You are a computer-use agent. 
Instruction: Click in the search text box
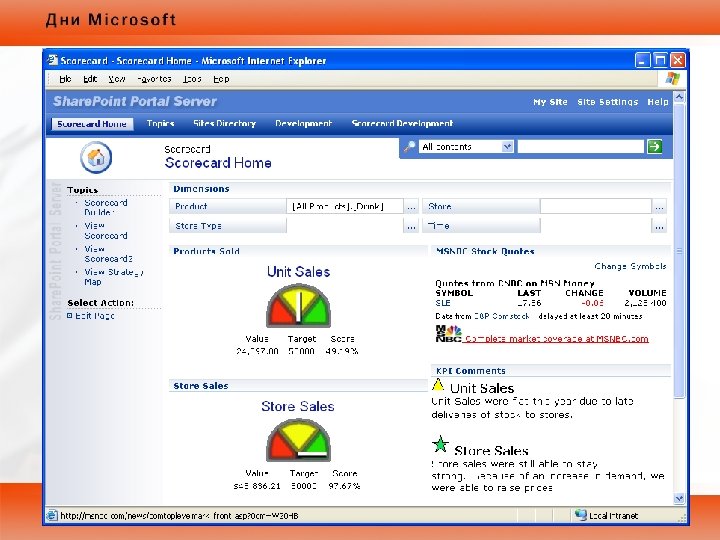(581, 146)
